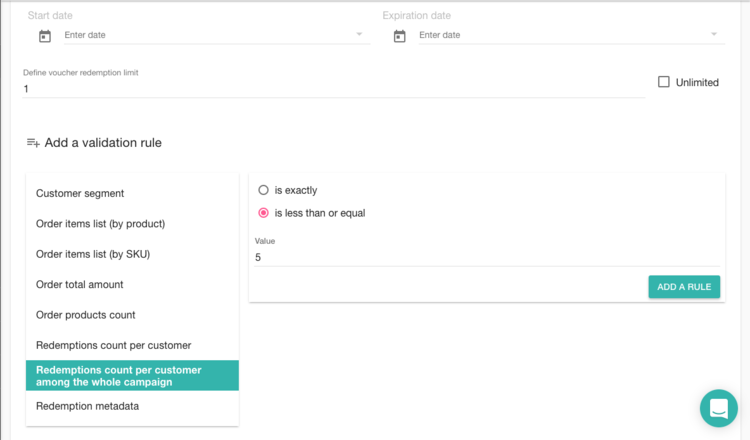Screen dimensions: 750x440
Task: Click the ADD A RULE button
Action: [684, 287]
